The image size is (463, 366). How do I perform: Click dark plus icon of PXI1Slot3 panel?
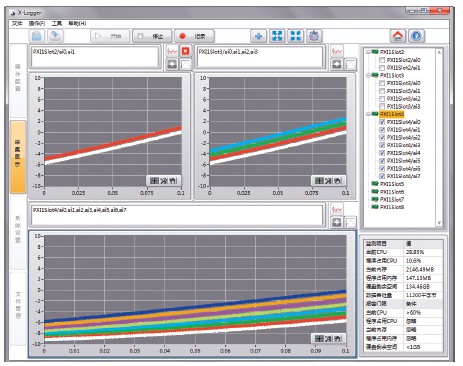pyautogui.click(x=337, y=64)
